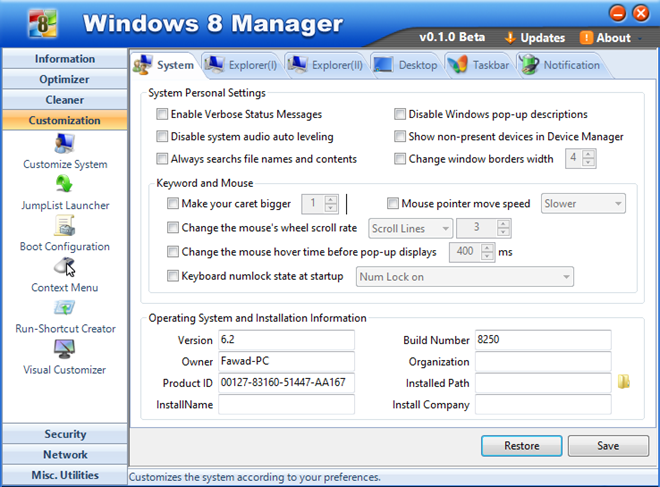Open the Context Menu tool icon
Image resolution: width=660 pixels, height=487 pixels.
64,267
